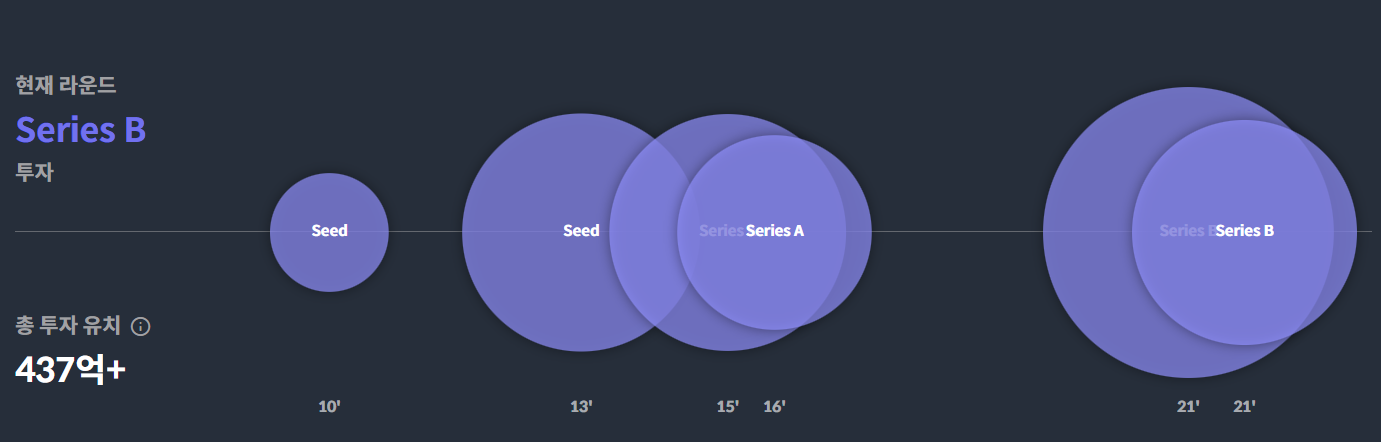Click the right 21' year label

[1244, 407]
